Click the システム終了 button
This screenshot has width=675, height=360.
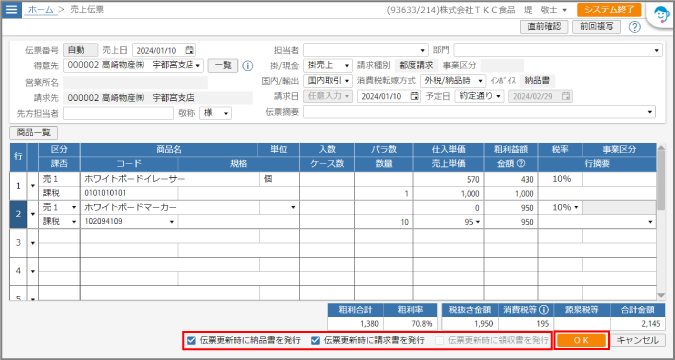pos(609,10)
